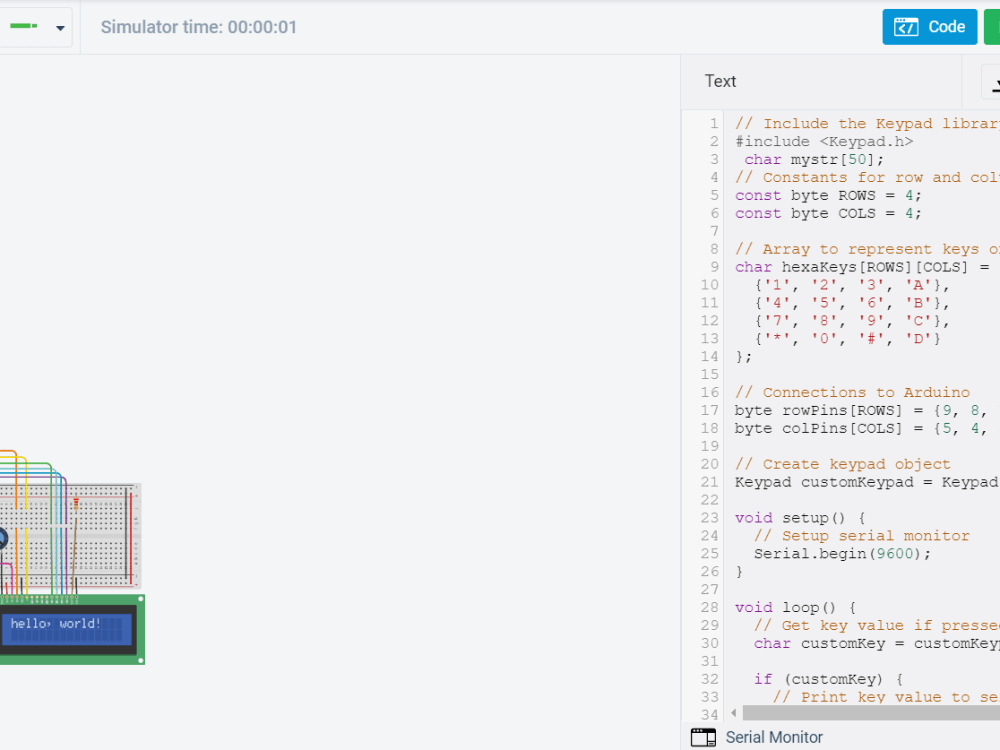This screenshot has height=750, width=1000.
Task: Click the Serial Monitor window icon
Action: coord(703,736)
